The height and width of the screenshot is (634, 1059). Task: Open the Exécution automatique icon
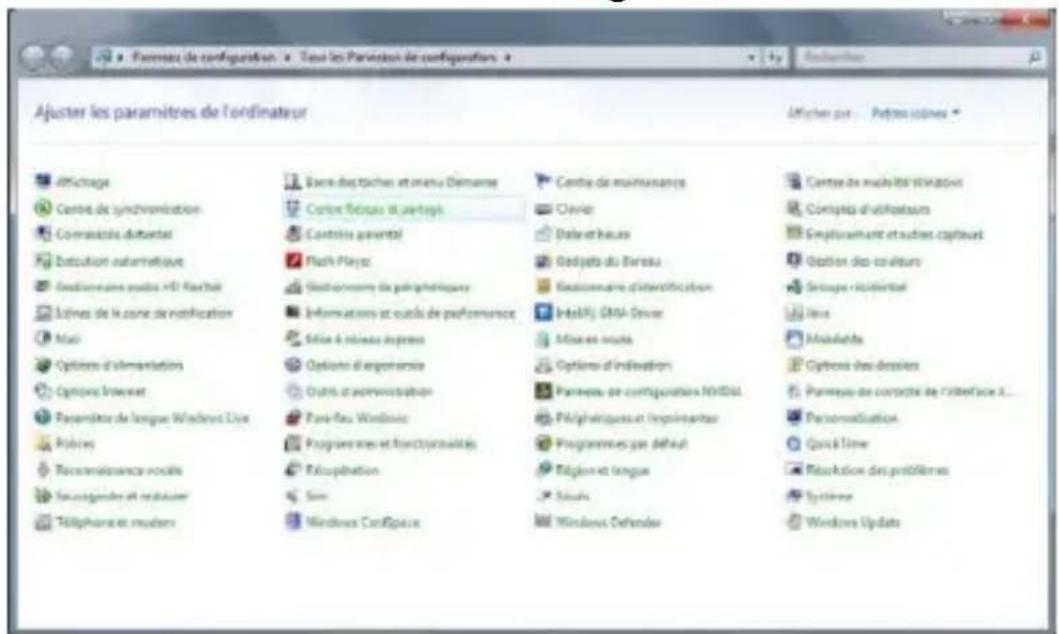[x=43, y=261]
